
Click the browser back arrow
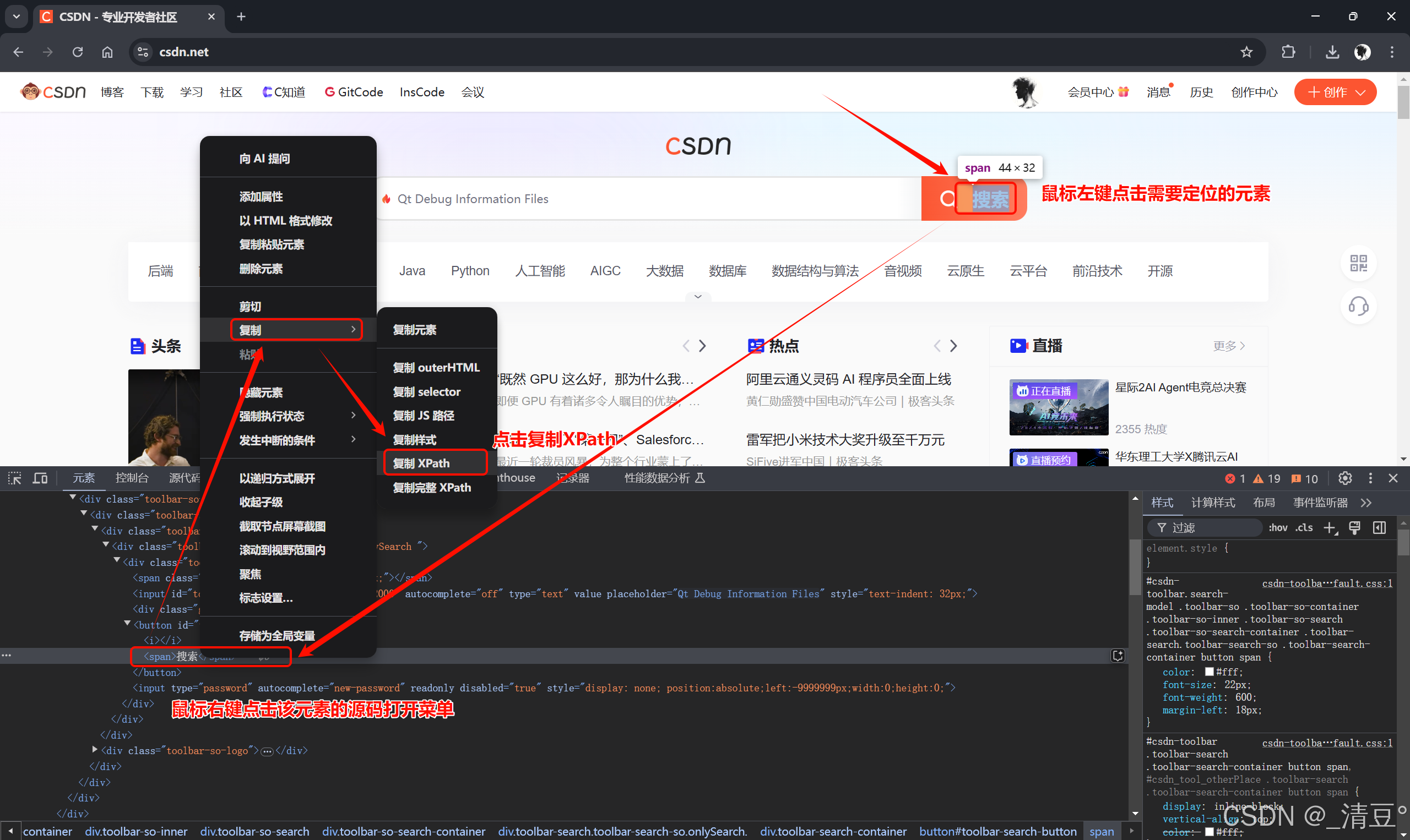18,52
